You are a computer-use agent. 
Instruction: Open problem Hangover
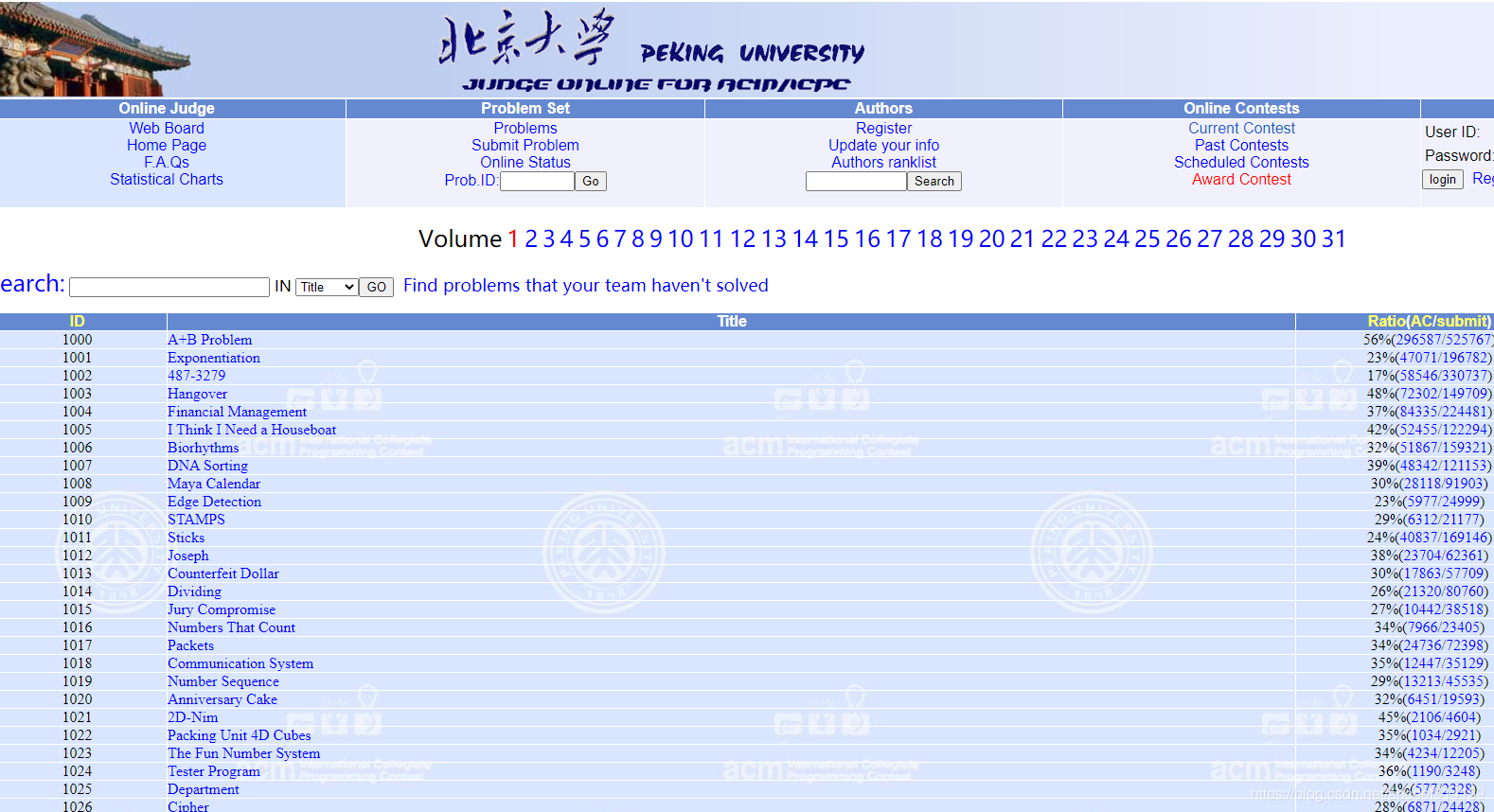[198, 394]
